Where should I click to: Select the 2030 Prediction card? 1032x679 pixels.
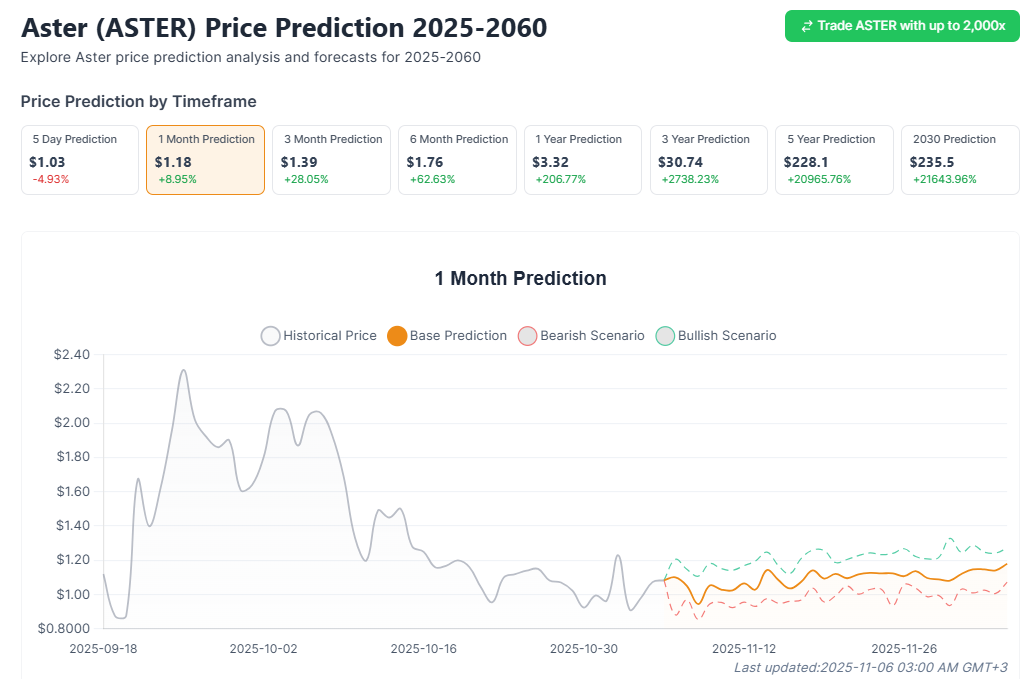960,160
